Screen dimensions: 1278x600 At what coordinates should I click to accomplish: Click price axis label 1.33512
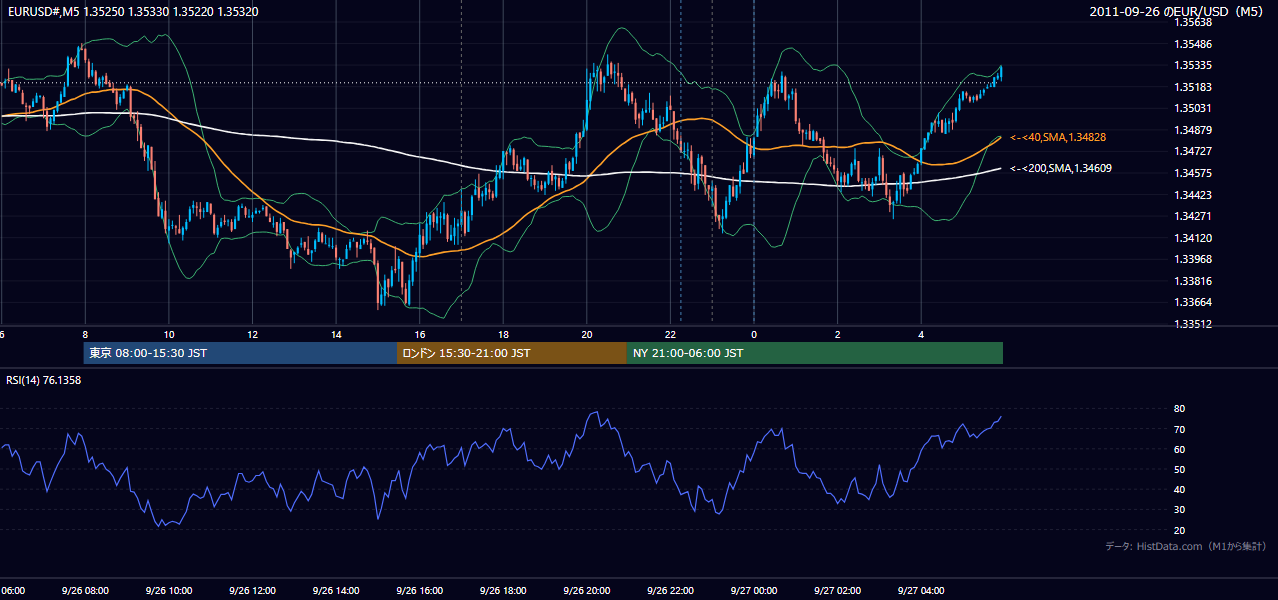pyautogui.click(x=1194, y=324)
